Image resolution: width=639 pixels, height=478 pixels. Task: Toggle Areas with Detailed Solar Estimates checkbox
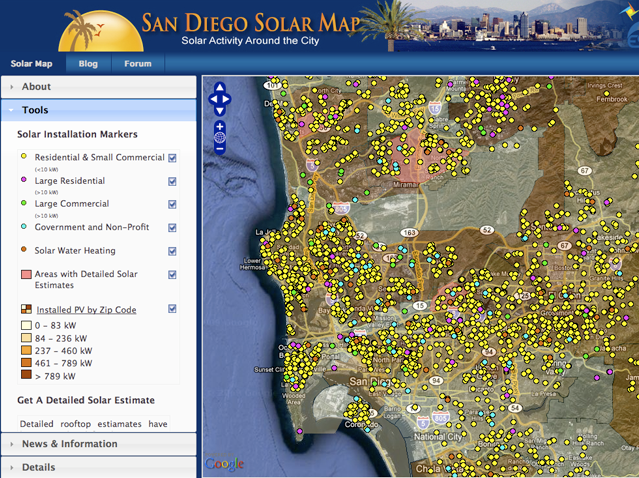click(172, 275)
